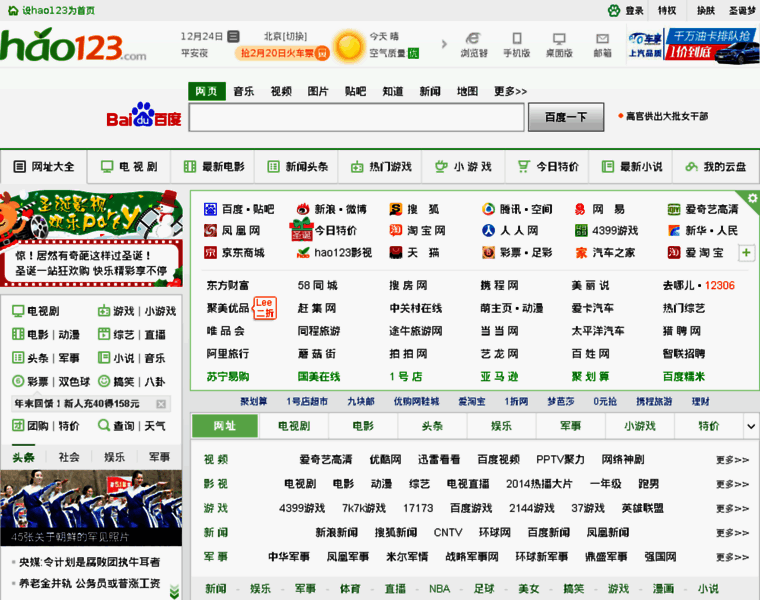
Task: Click the green plus add-site button
Action: coord(746,253)
